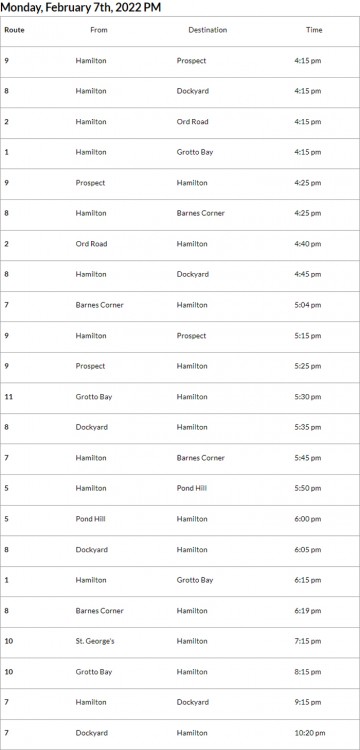Click the 10:20 pm time cell

[310, 733]
